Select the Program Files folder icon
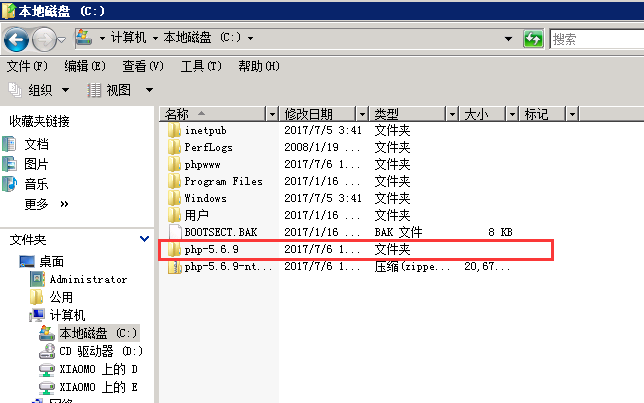The image size is (644, 403). tap(174, 181)
